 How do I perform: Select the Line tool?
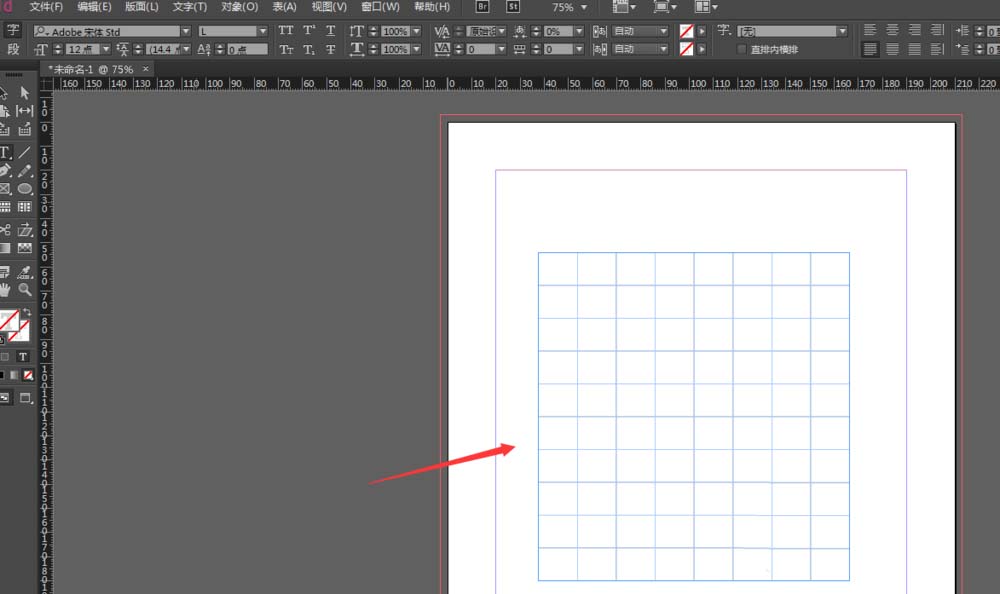[x=24, y=152]
